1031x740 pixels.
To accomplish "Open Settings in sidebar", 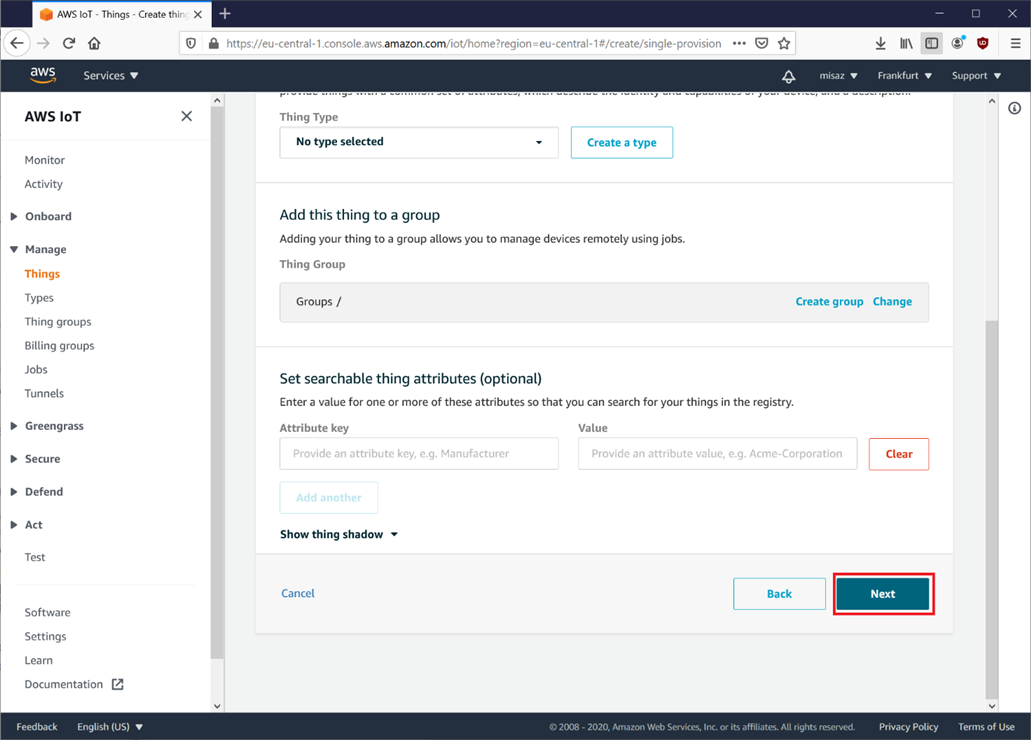I will point(45,636).
